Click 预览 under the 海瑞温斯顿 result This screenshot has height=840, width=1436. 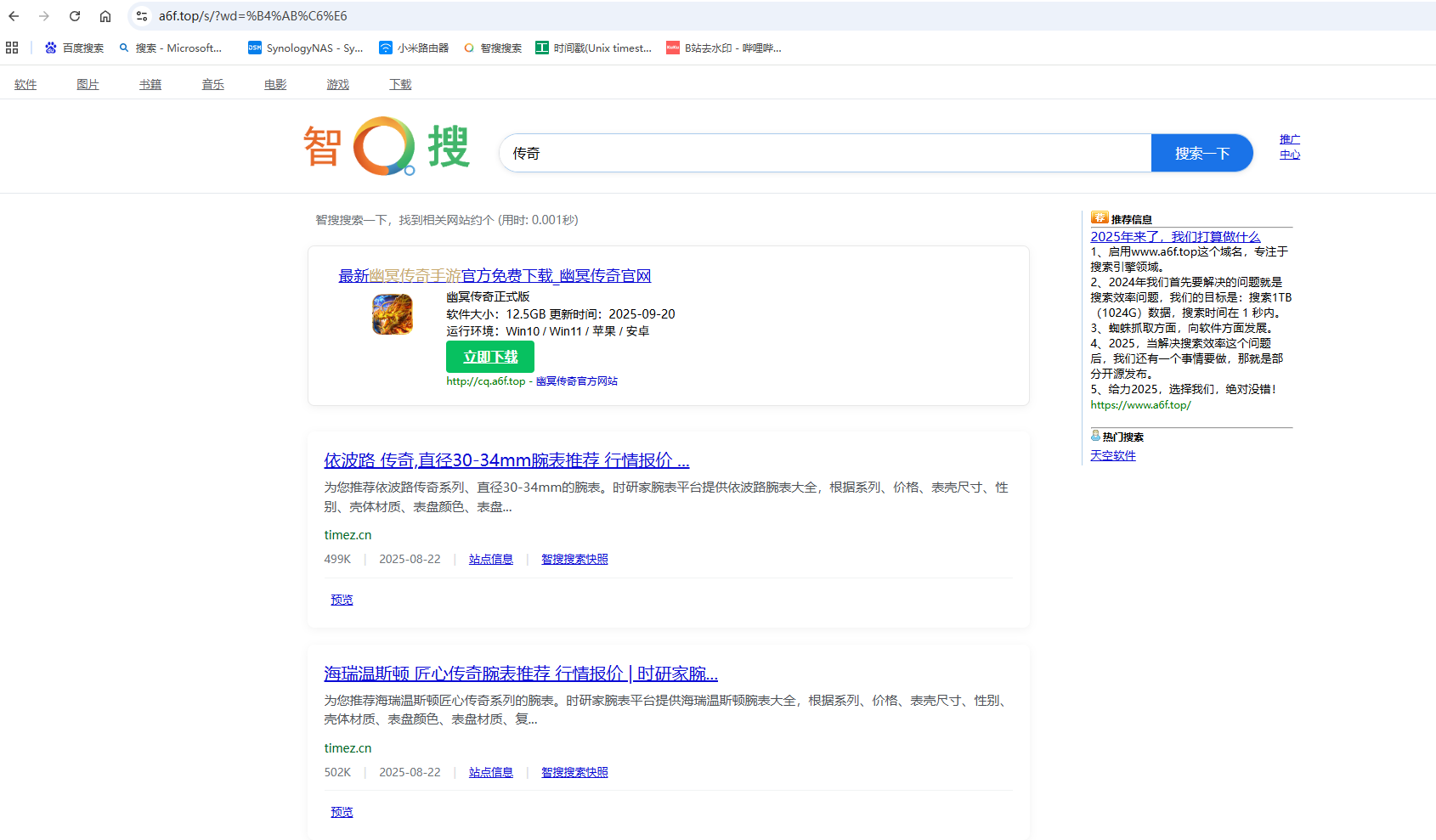point(342,812)
